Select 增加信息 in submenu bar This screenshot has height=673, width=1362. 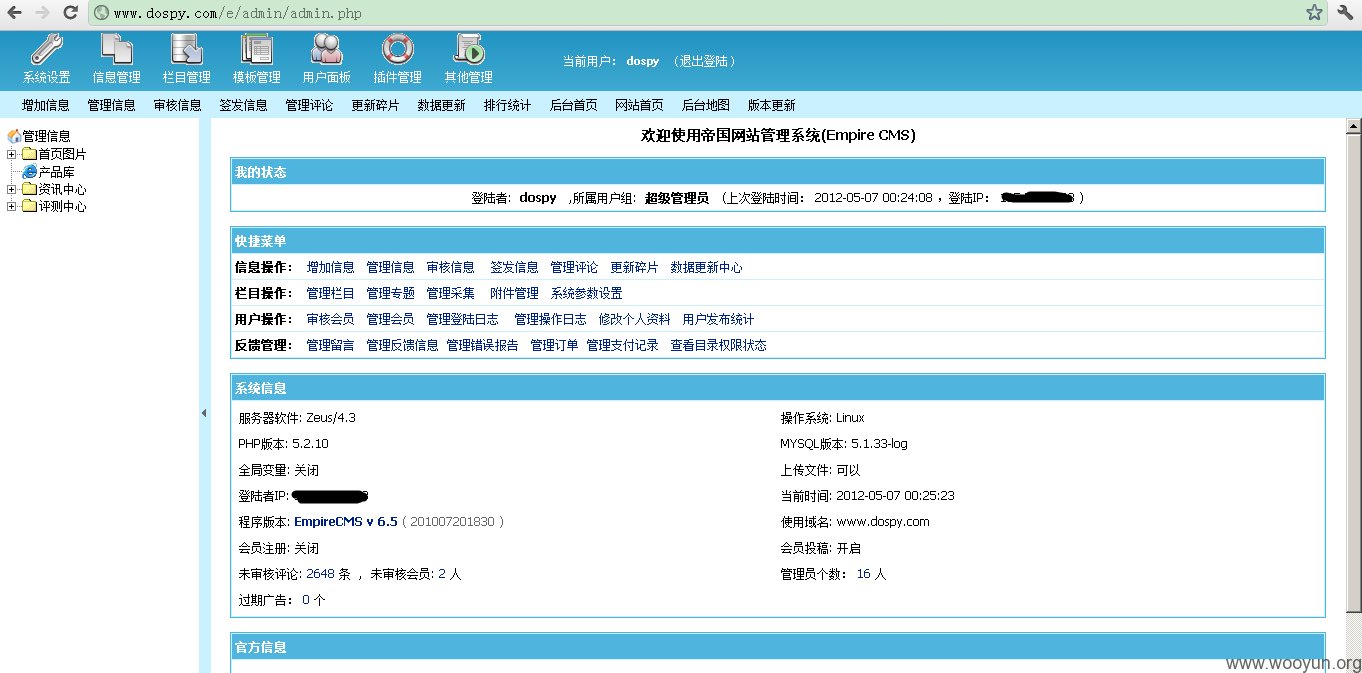tap(46, 105)
